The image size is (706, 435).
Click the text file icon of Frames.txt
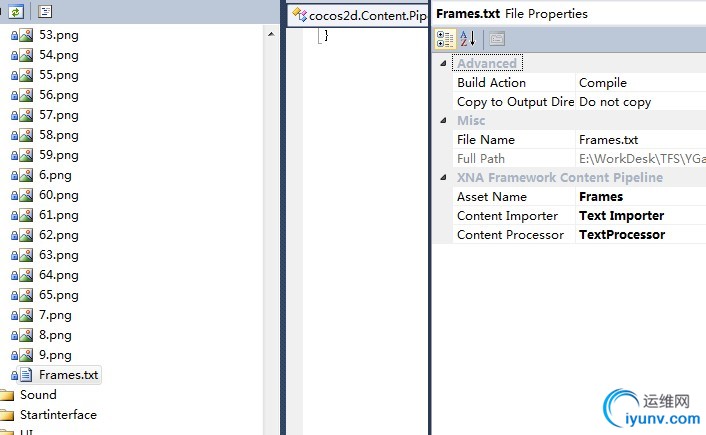click(26, 375)
